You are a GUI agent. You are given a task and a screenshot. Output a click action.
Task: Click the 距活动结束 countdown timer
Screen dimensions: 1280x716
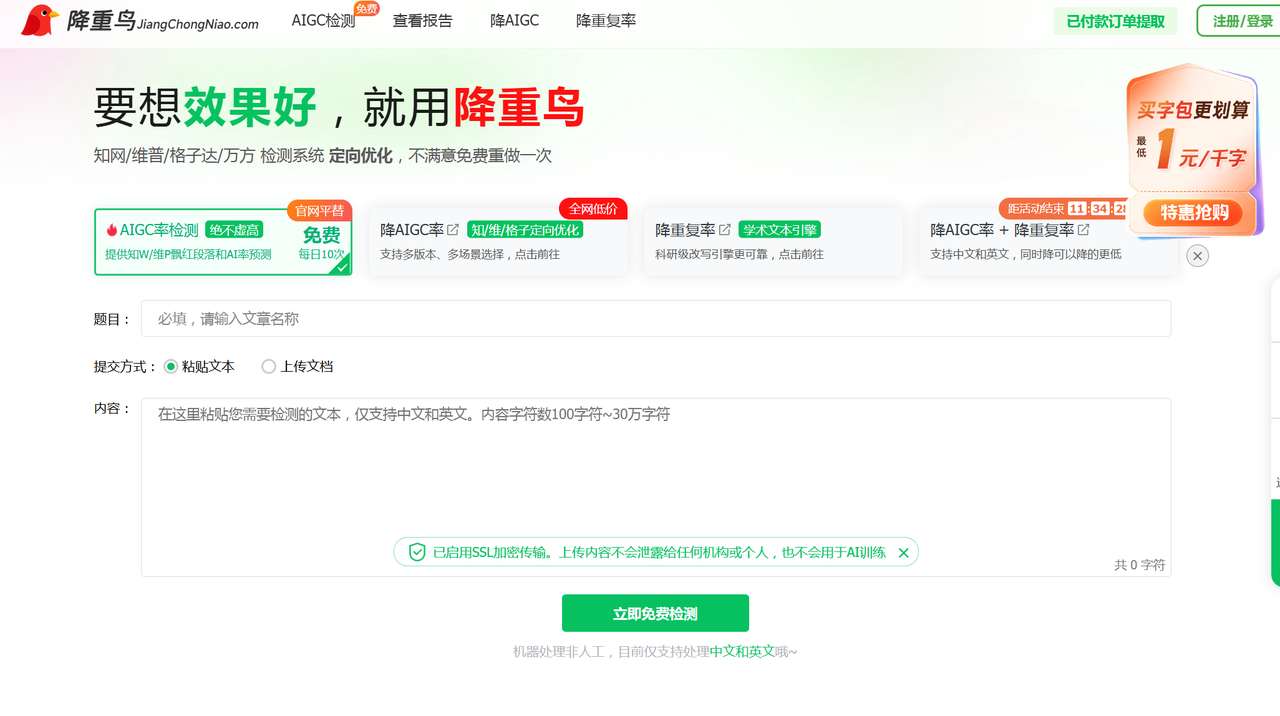click(x=1064, y=209)
